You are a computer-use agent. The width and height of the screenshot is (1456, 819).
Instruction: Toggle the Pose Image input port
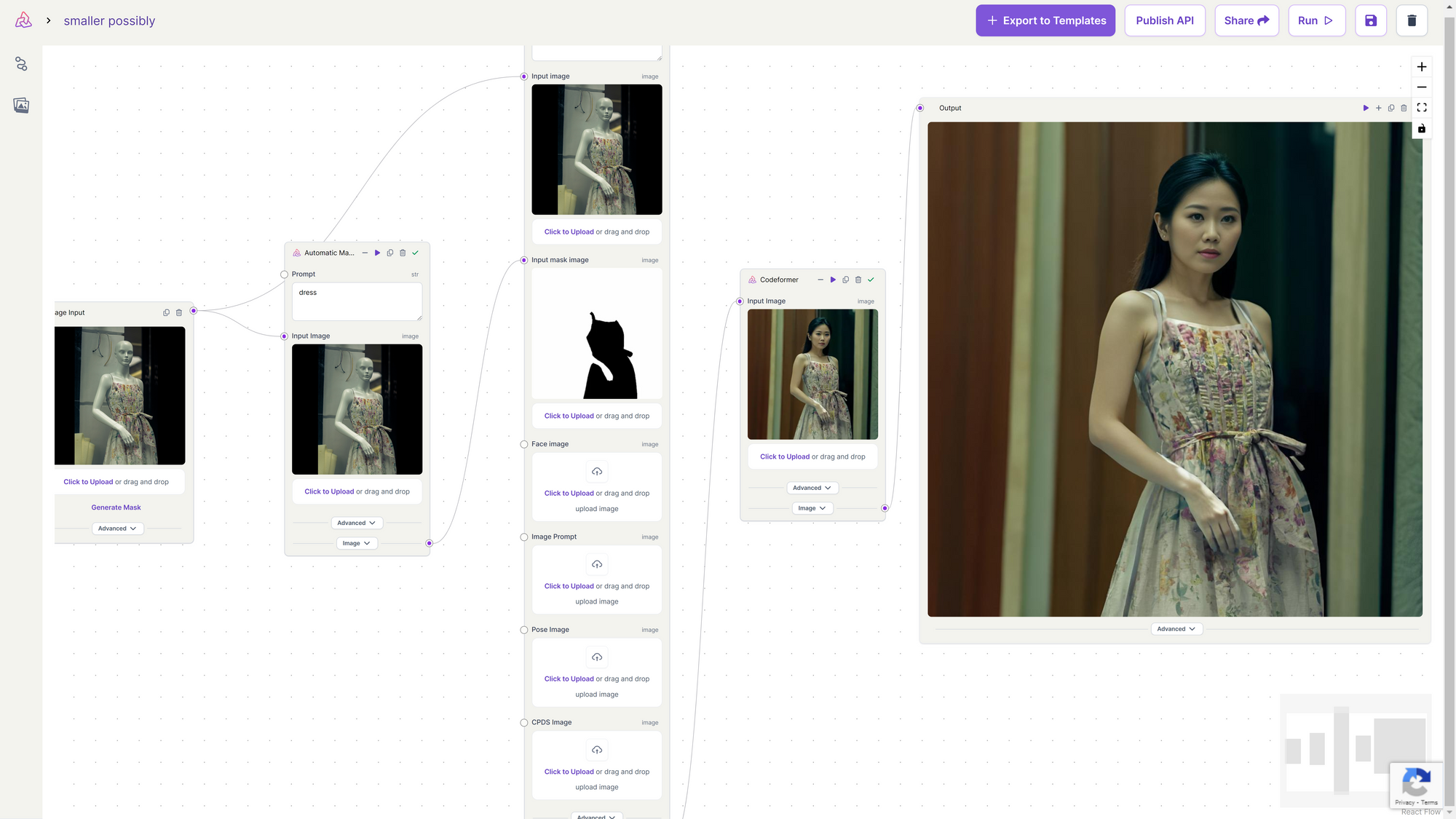524,630
